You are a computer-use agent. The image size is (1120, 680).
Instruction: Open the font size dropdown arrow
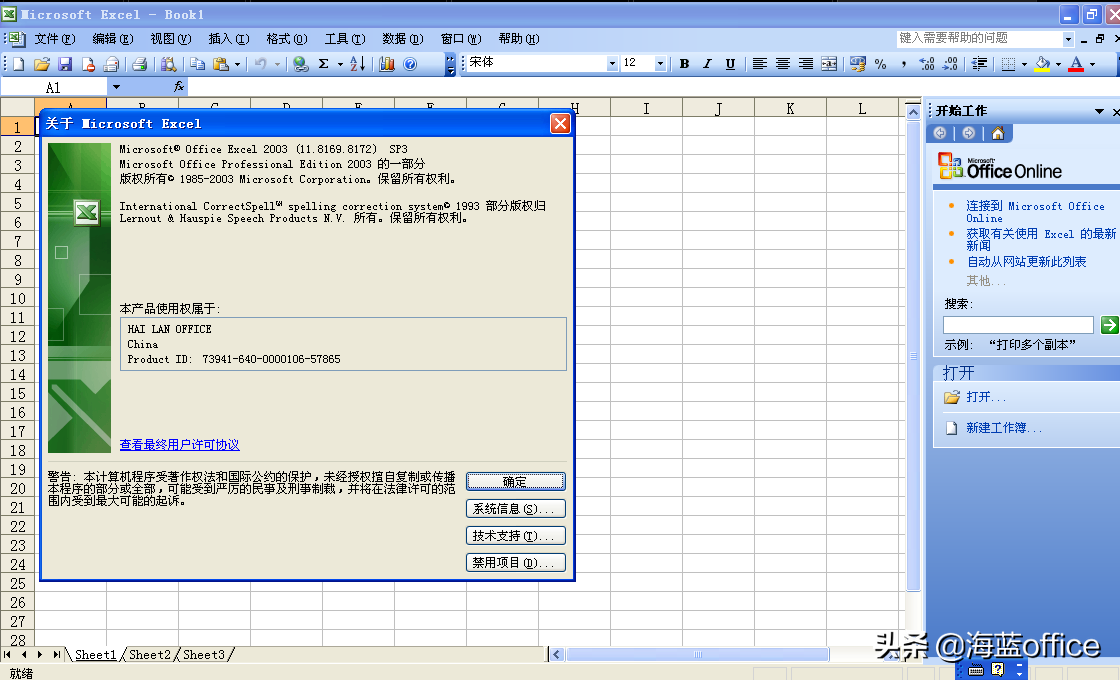tap(660, 64)
